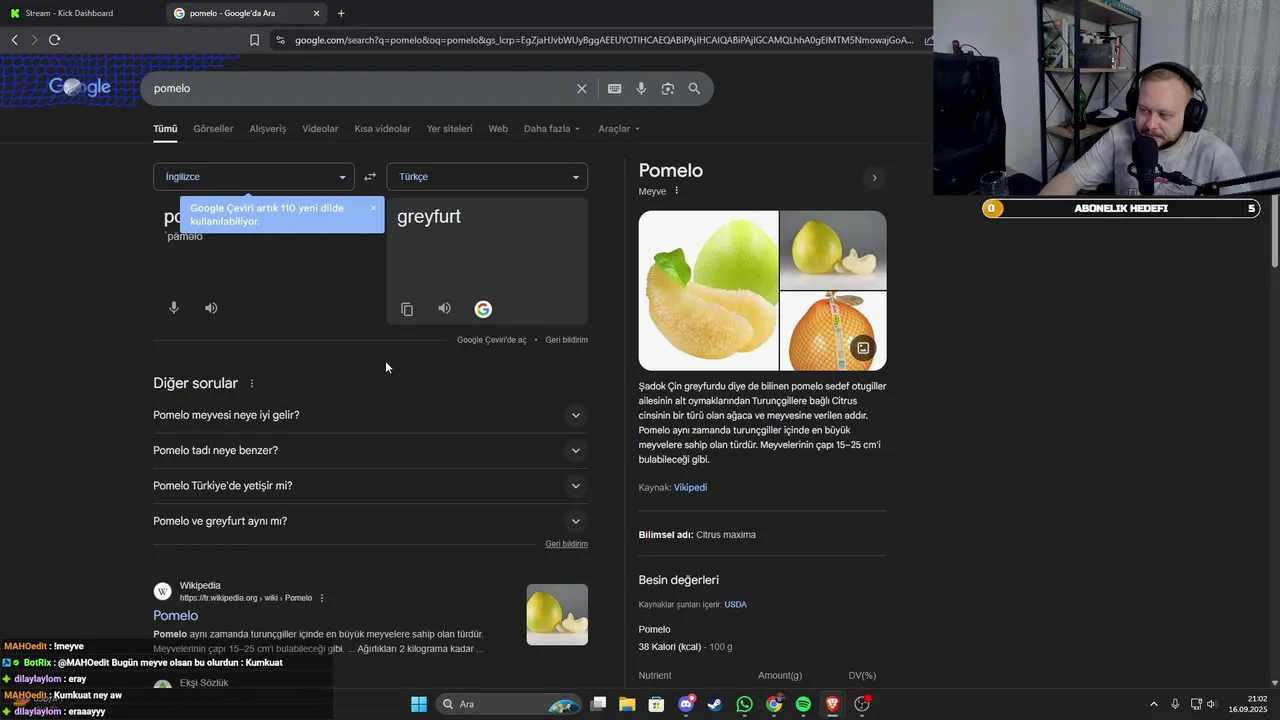This screenshot has width=1280, height=720.
Task: Open File Explorer from taskbar
Action: pyautogui.click(x=627, y=704)
